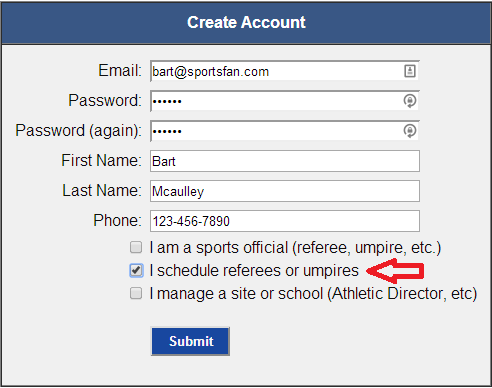The height and width of the screenshot is (388, 492).
Task: Click the Email label text
Action: [120, 71]
